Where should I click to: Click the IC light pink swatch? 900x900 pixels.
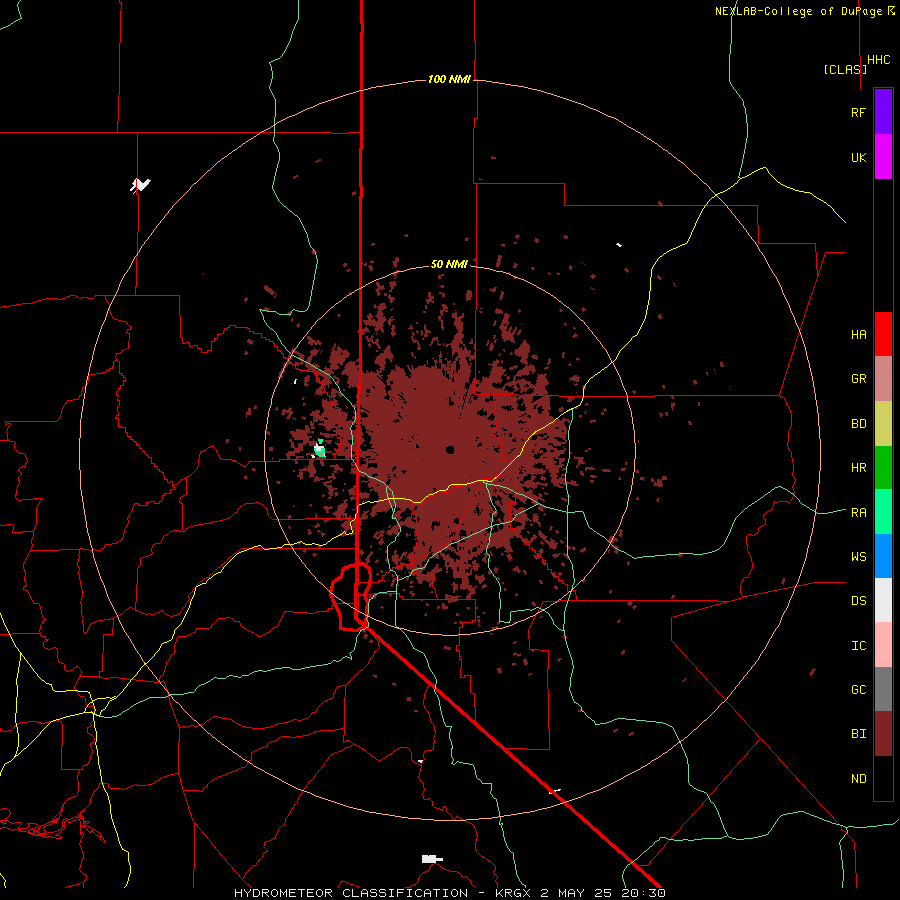coord(883,645)
